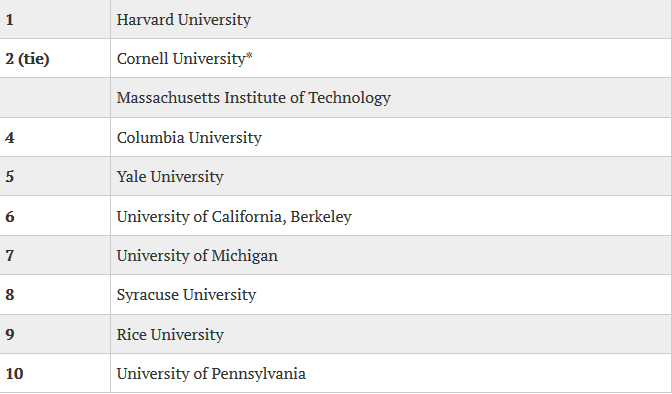Click the '2 (tie)' rank cell
The image size is (672, 394).
(x=55, y=58)
